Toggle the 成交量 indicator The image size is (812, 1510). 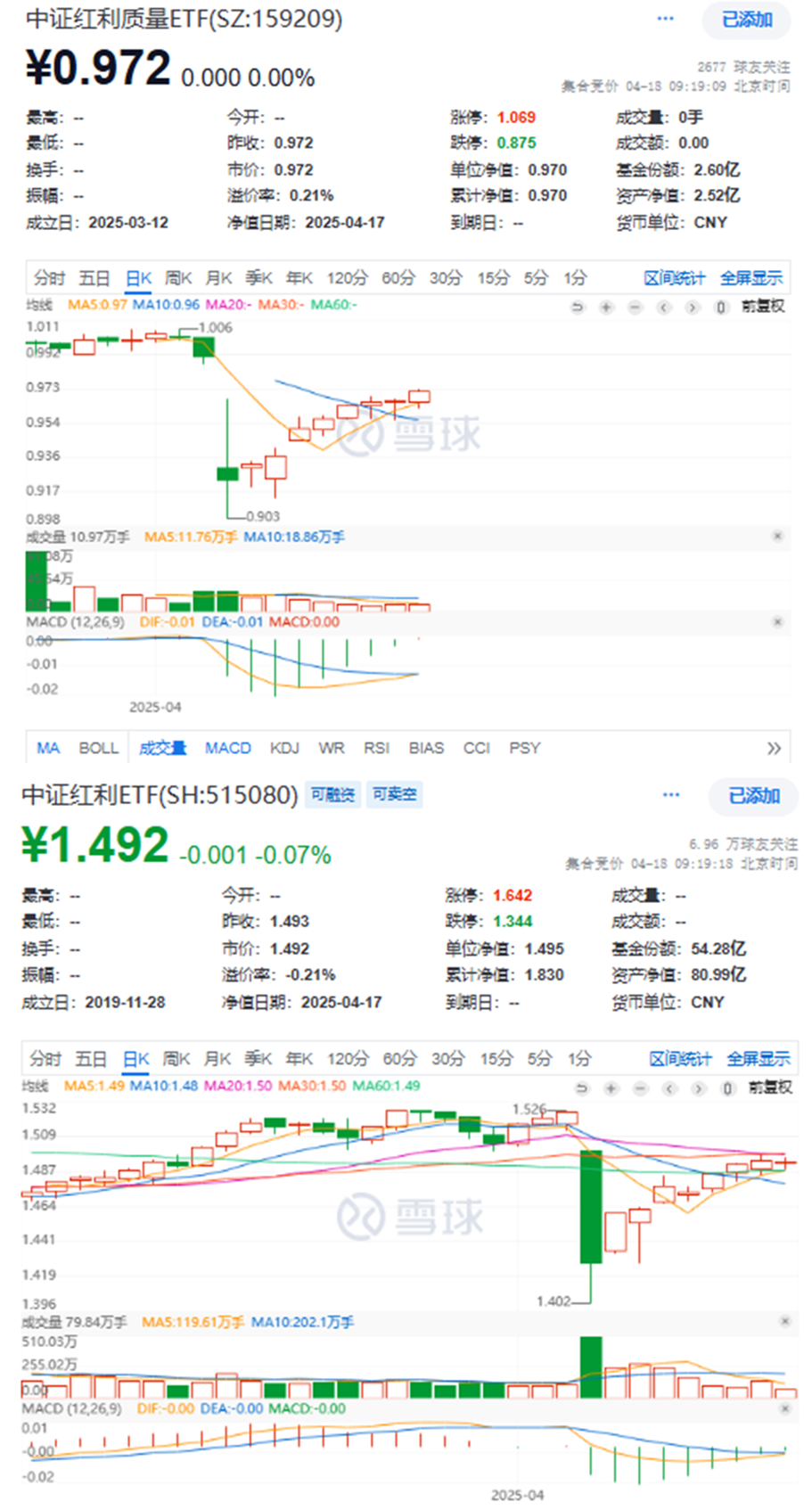[162, 748]
